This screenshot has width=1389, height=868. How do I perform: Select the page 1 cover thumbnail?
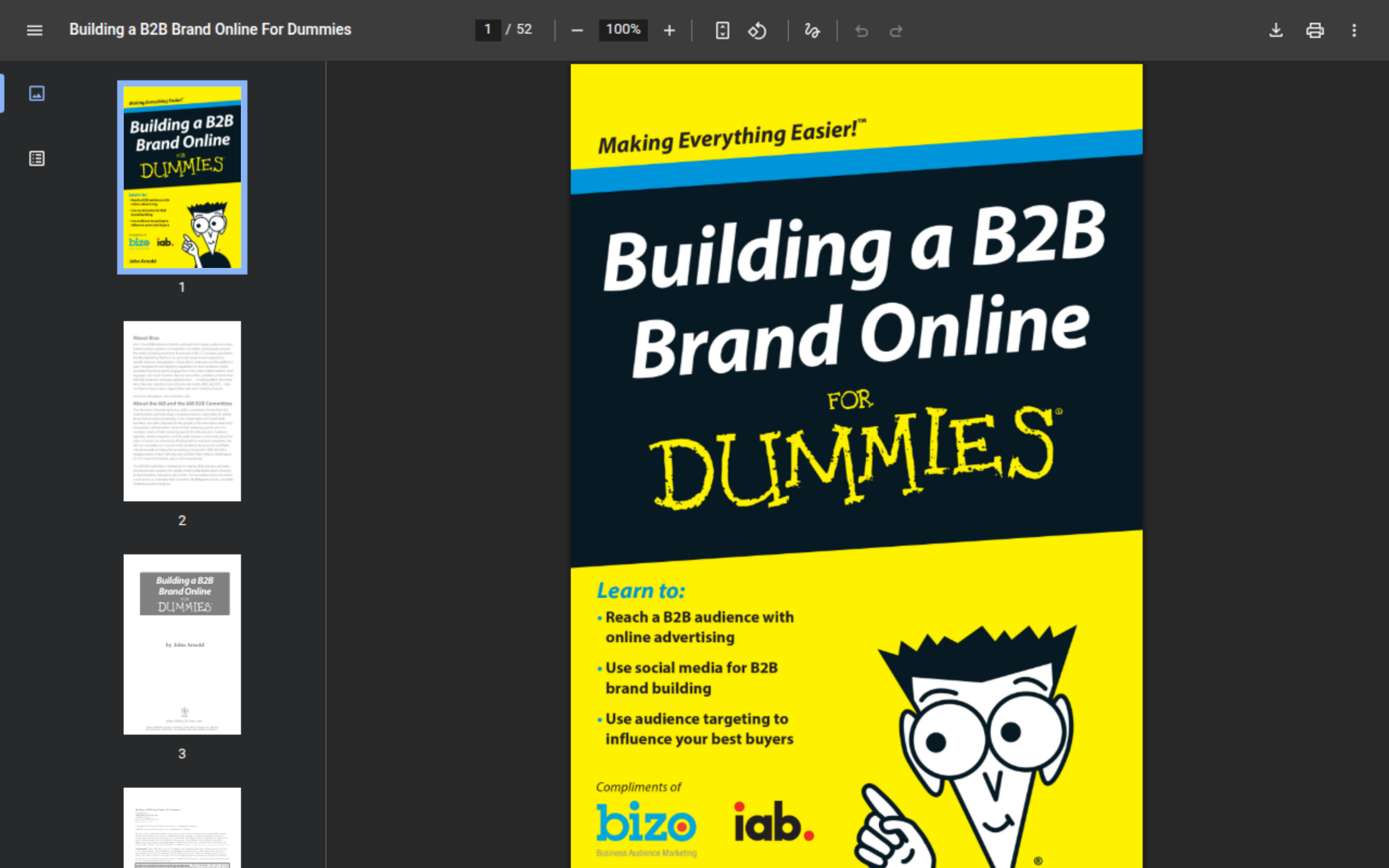182,177
